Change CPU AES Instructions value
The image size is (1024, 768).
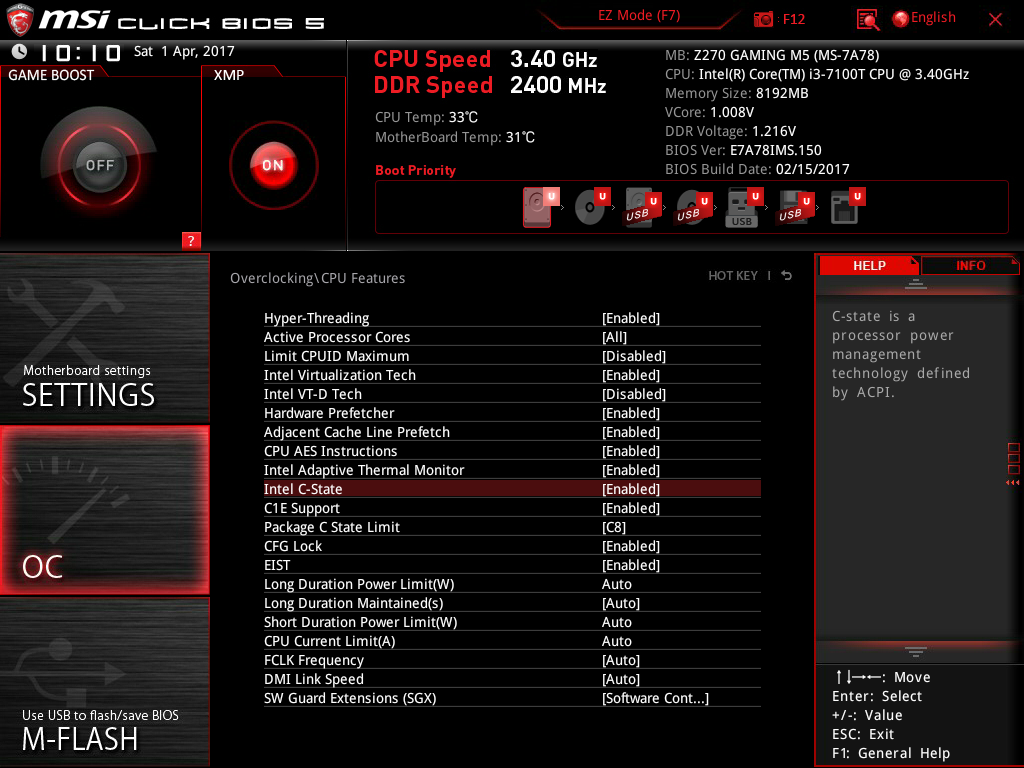coord(631,451)
